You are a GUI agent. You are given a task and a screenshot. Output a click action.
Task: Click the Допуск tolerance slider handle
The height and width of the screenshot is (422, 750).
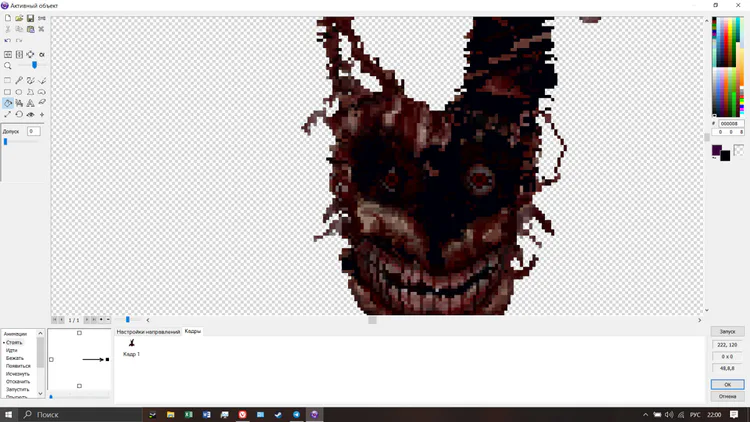point(6,142)
